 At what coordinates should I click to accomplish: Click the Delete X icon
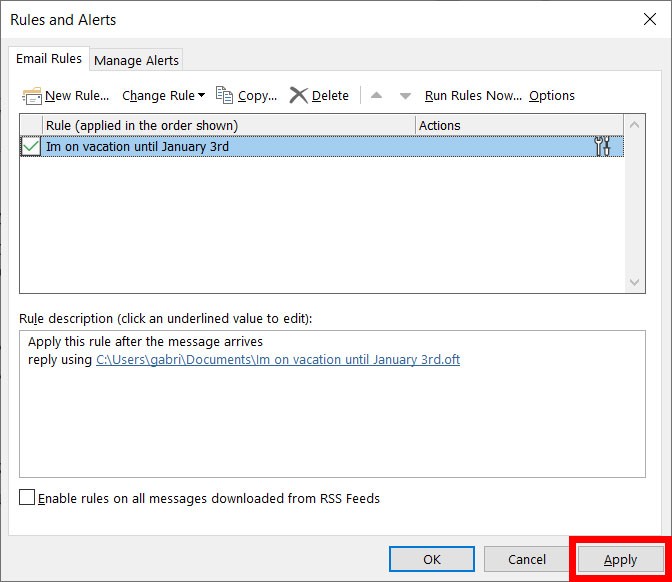click(x=298, y=96)
